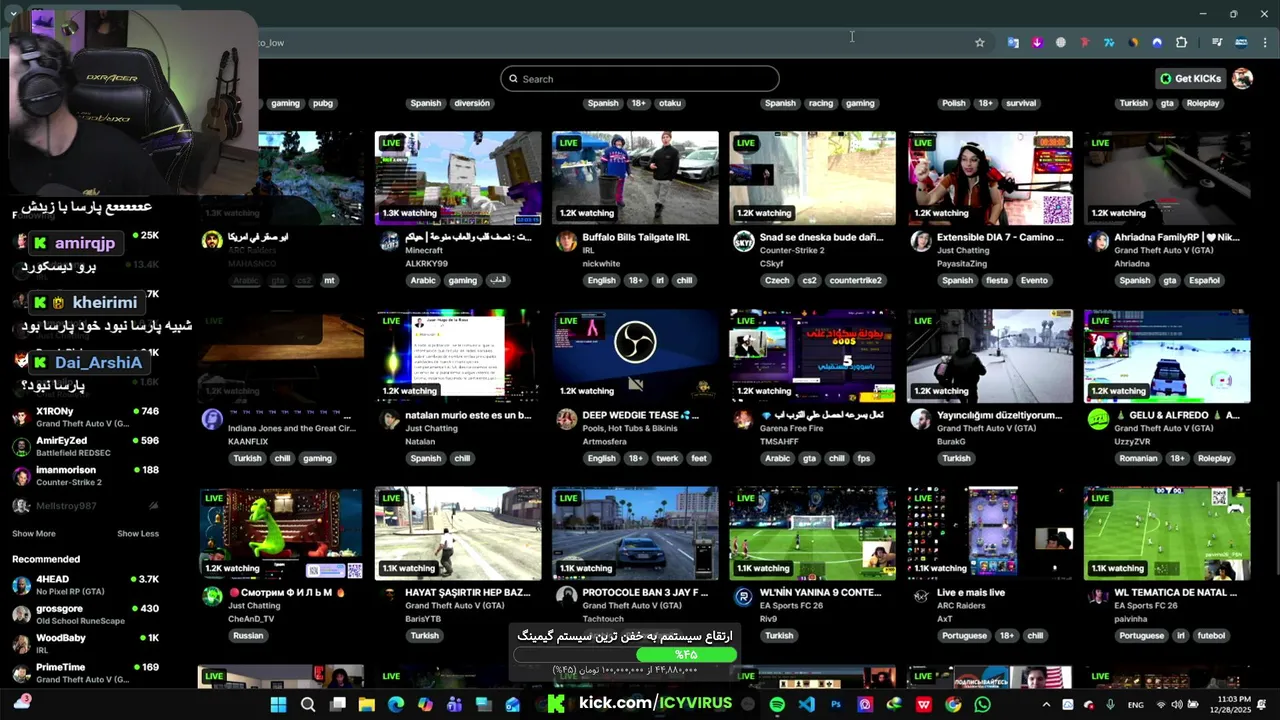Open the GELU & ALFREDO stream thumbnail
The image size is (1280, 720).
pos(1167,355)
